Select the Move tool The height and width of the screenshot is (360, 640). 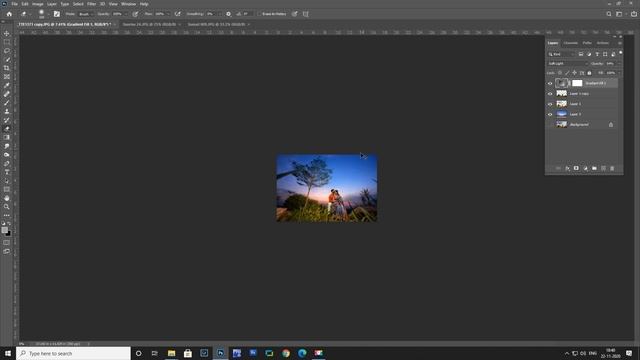7,33
